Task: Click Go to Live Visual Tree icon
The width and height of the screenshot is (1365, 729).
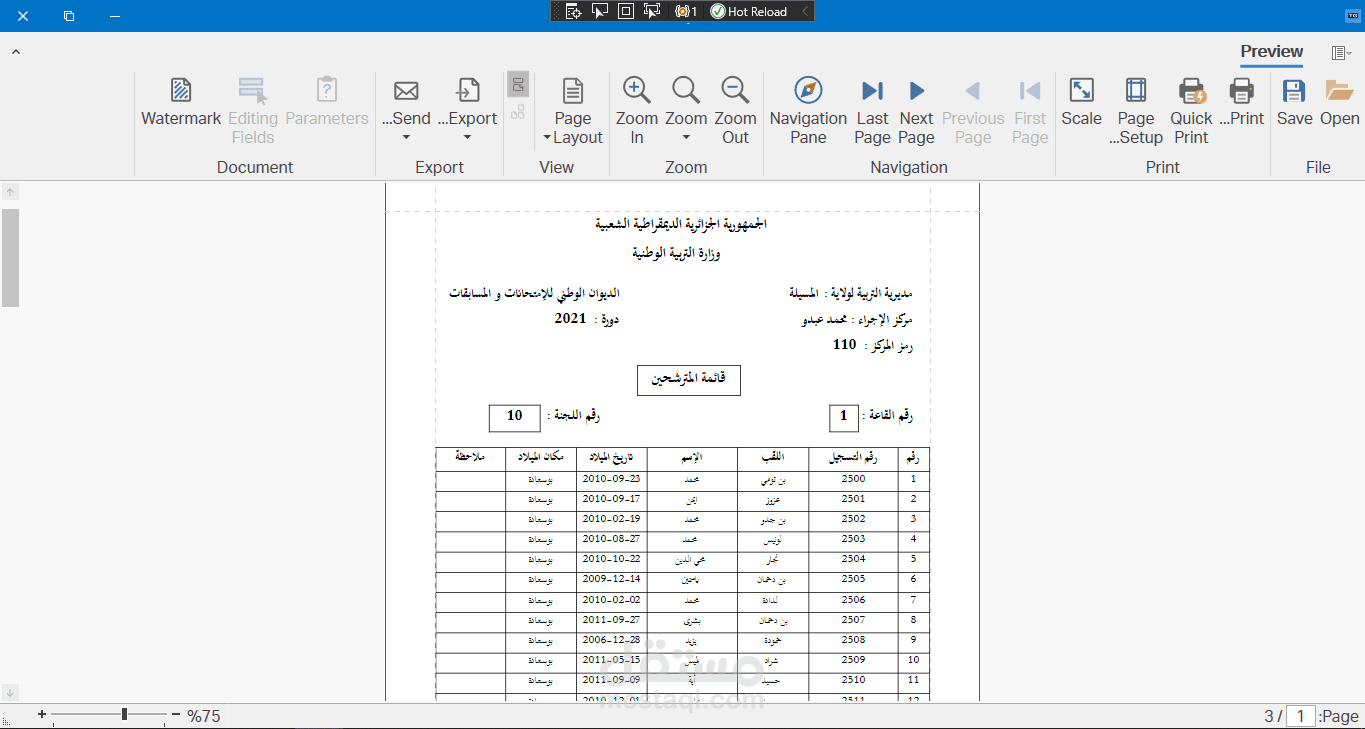Action: point(573,11)
